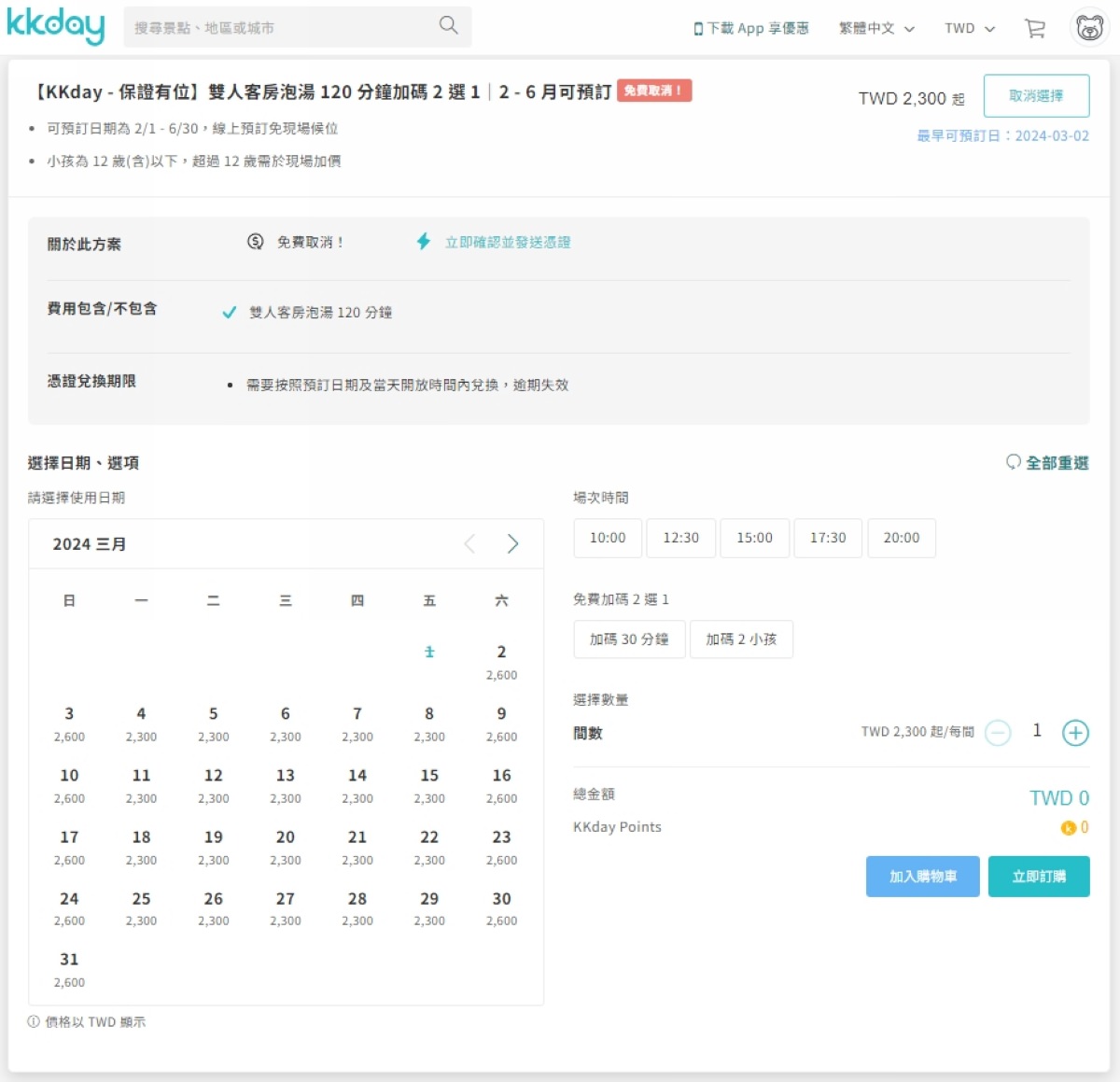Select March 20 on the calendar
The height and width of the screenshot is (1082, 1120).
click(286, 847)
